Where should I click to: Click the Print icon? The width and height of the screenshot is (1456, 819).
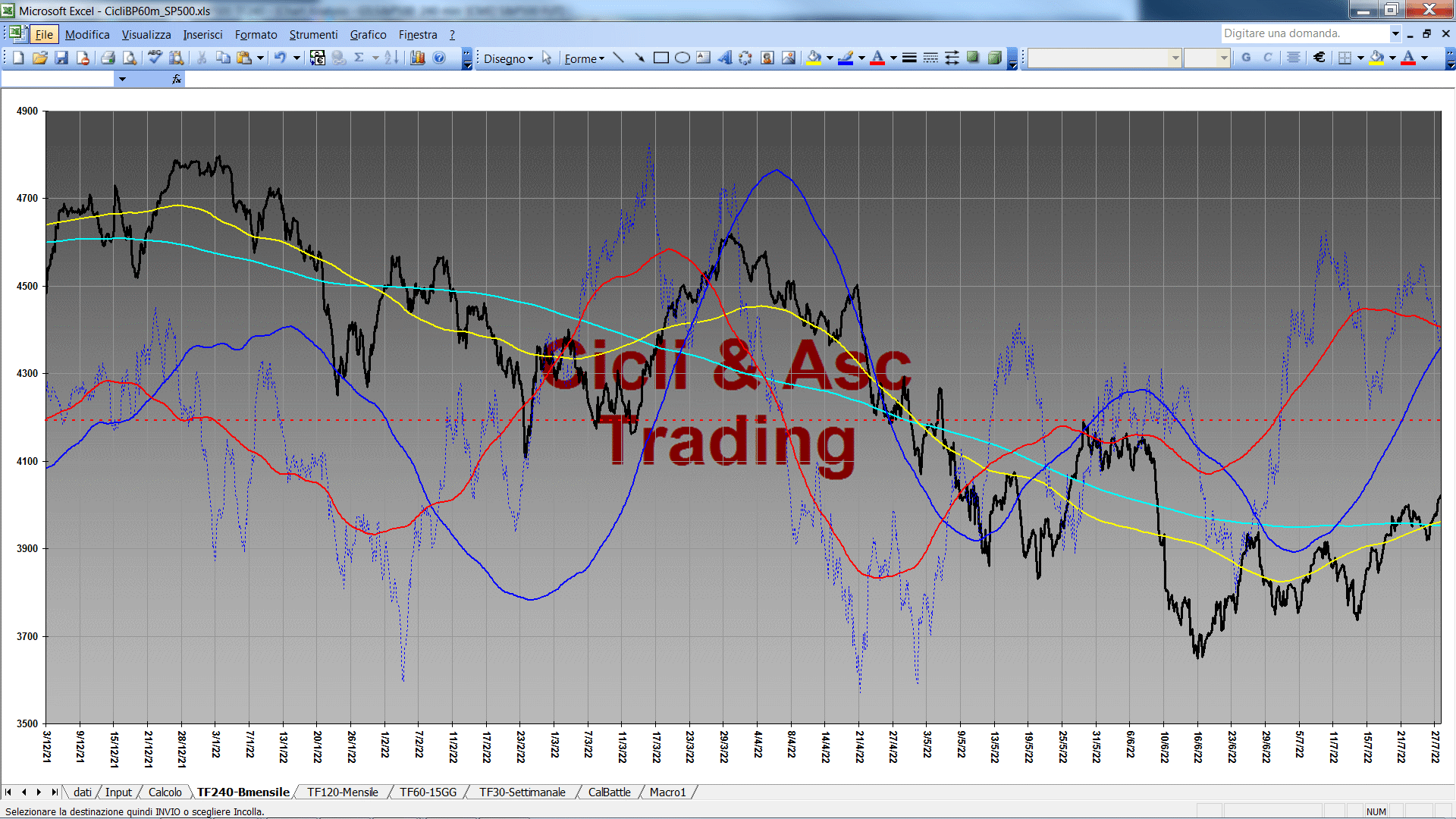pyautogui.click(x=108, y=58)
